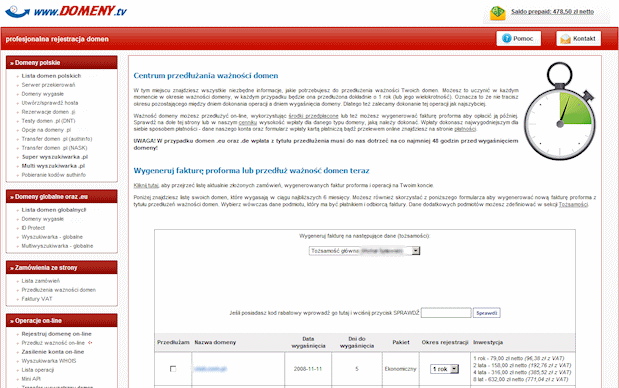
Task: Open Mini API link
Action: 31,379
